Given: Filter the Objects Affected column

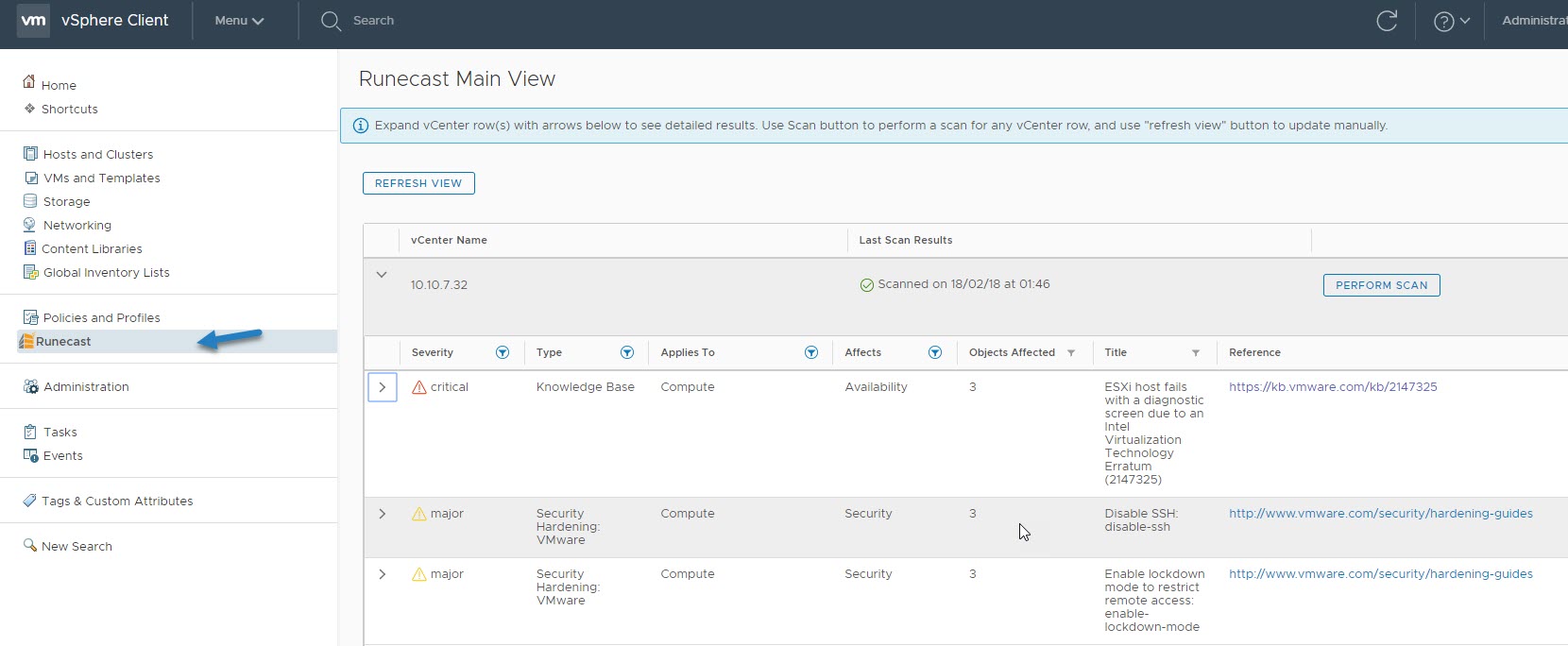Looking at the screenshot, I should (1071, 353).
